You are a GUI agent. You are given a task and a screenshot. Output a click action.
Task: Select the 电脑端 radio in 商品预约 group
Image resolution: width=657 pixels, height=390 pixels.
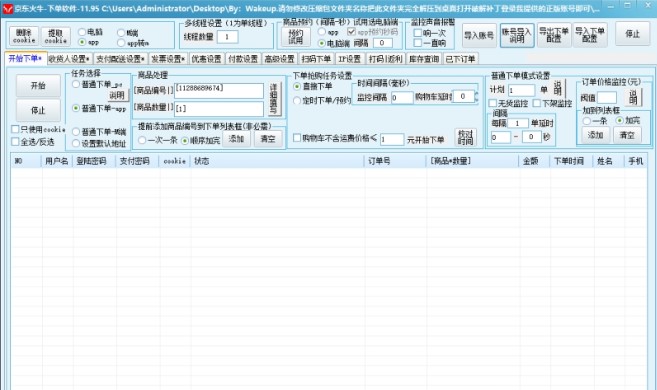322,43
